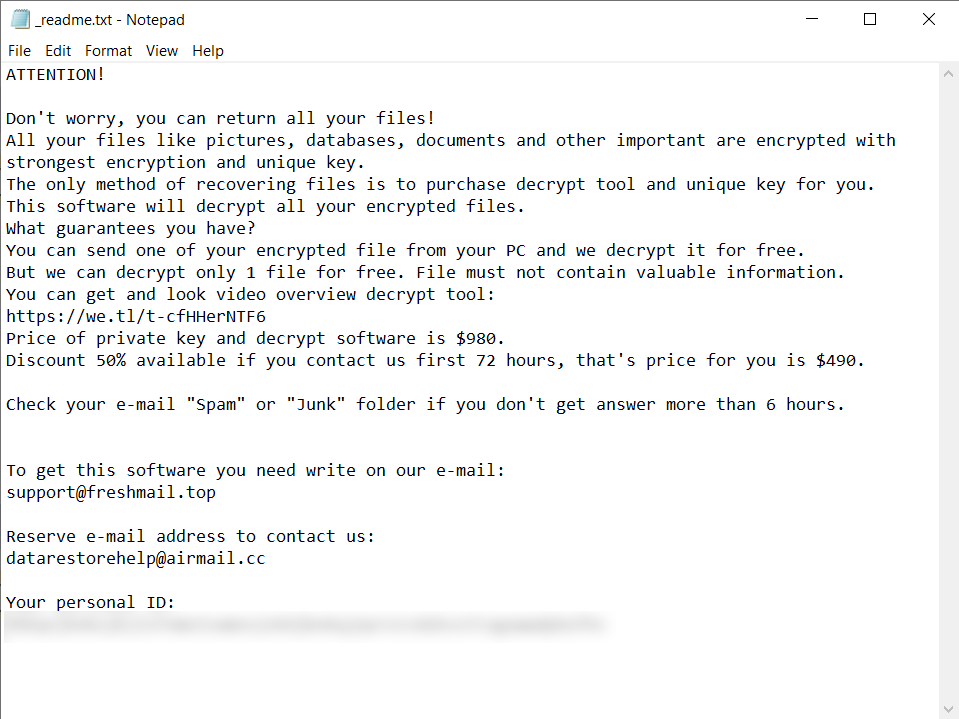Click the Notepad icon in the title bar
The height and width of the screenshot is (719, 959).
tap(20, 20)
